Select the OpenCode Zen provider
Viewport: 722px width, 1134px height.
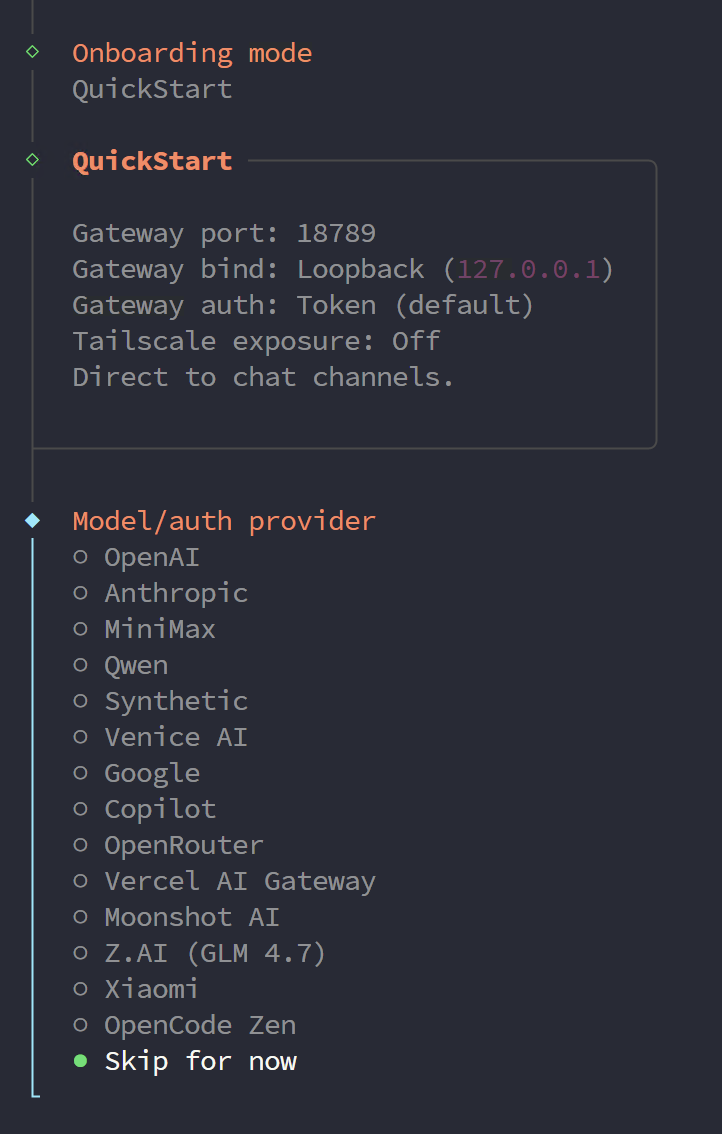(200, 1024)
